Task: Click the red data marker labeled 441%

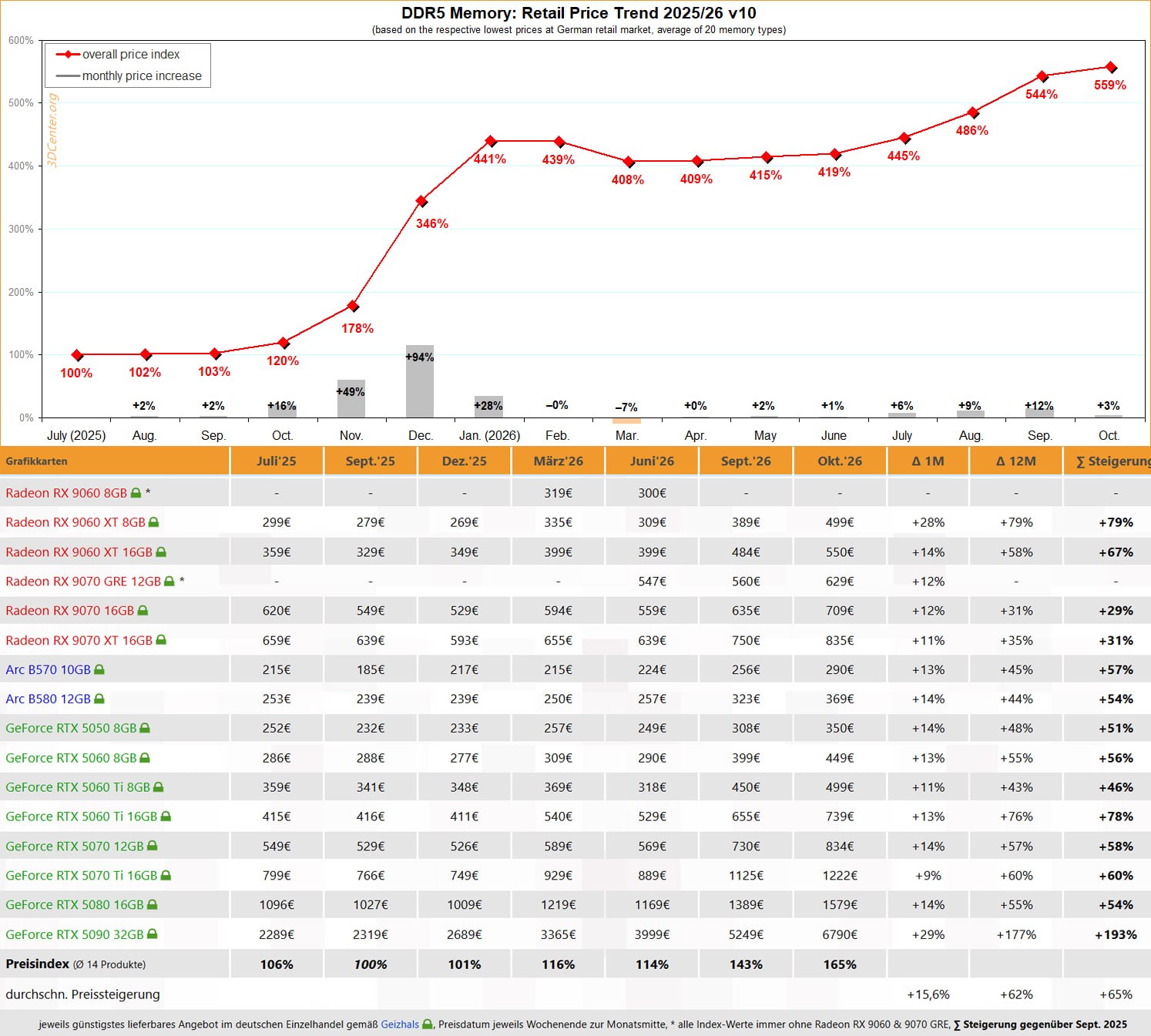Action: [491, 141]
